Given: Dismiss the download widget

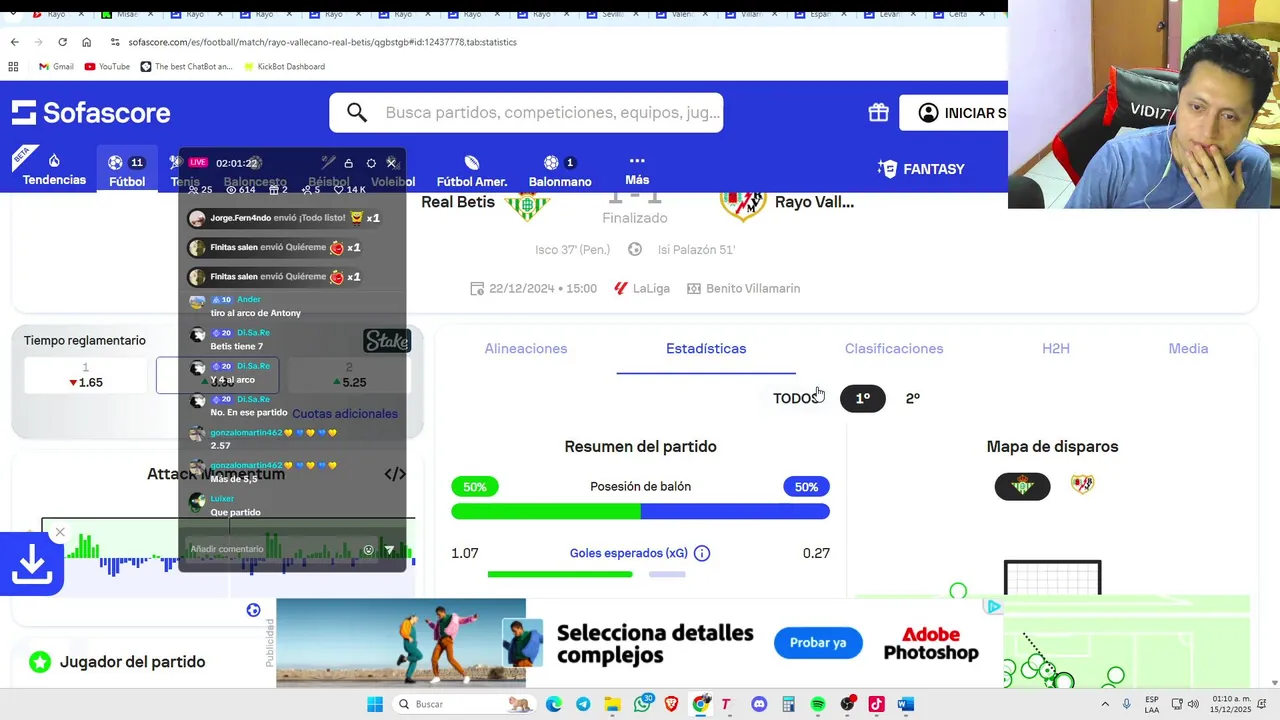Looking at the screenshot, I should [x=60, y=532].
